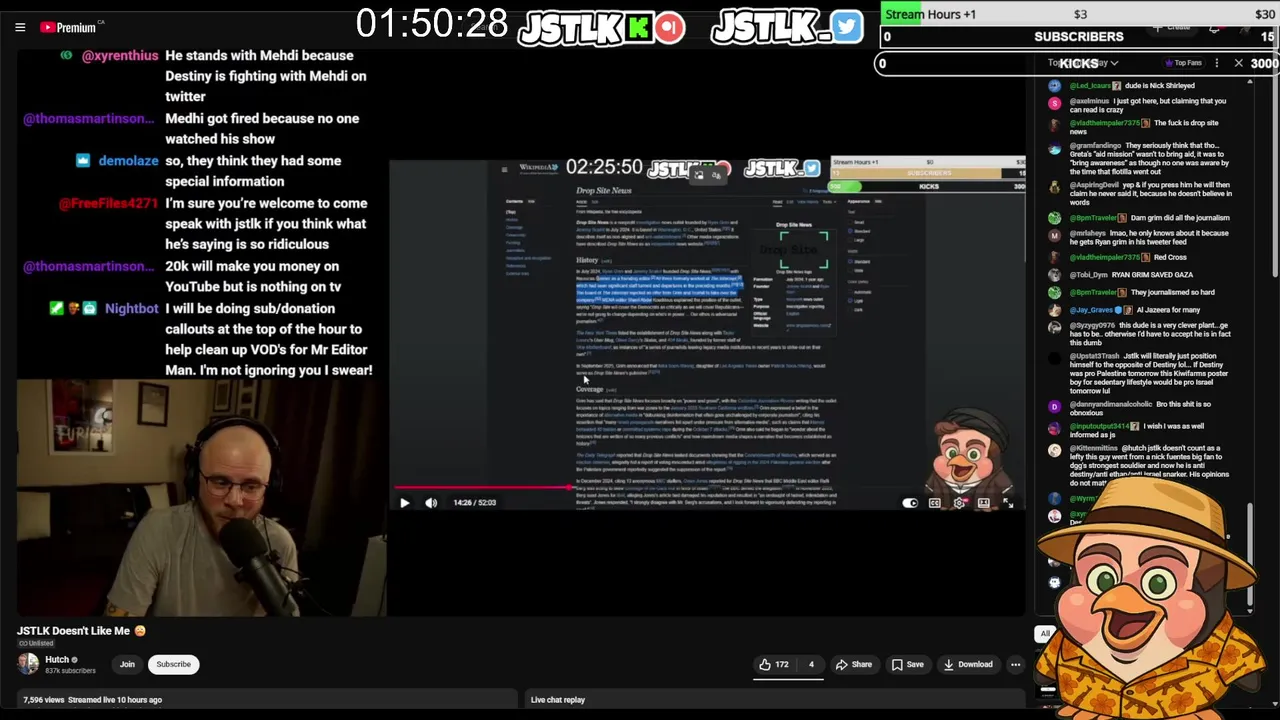
Task: Click the @axelminus chat username
Action: click(x=1089, y=101)
